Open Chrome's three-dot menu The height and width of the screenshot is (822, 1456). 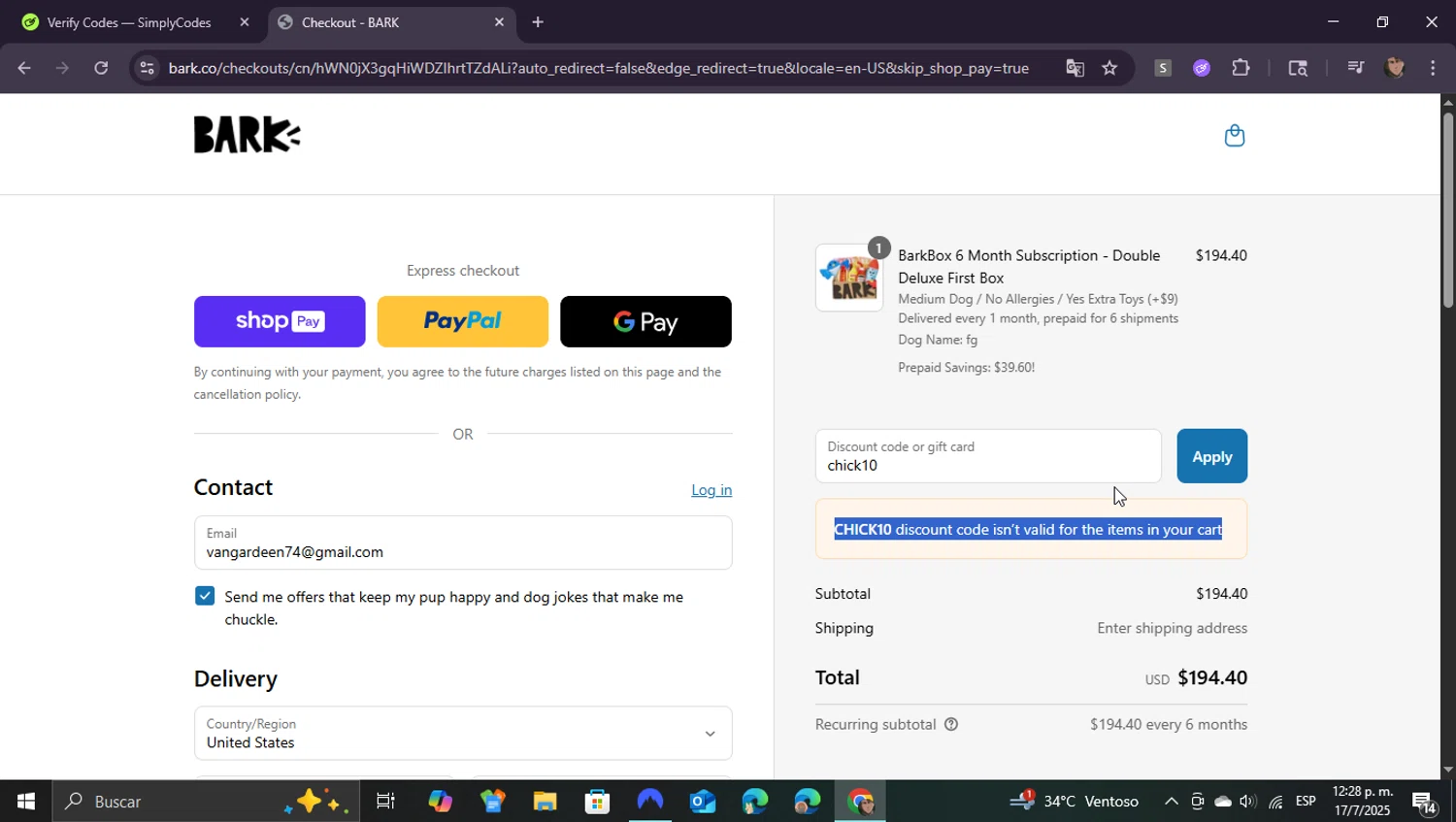[1433, 68]
